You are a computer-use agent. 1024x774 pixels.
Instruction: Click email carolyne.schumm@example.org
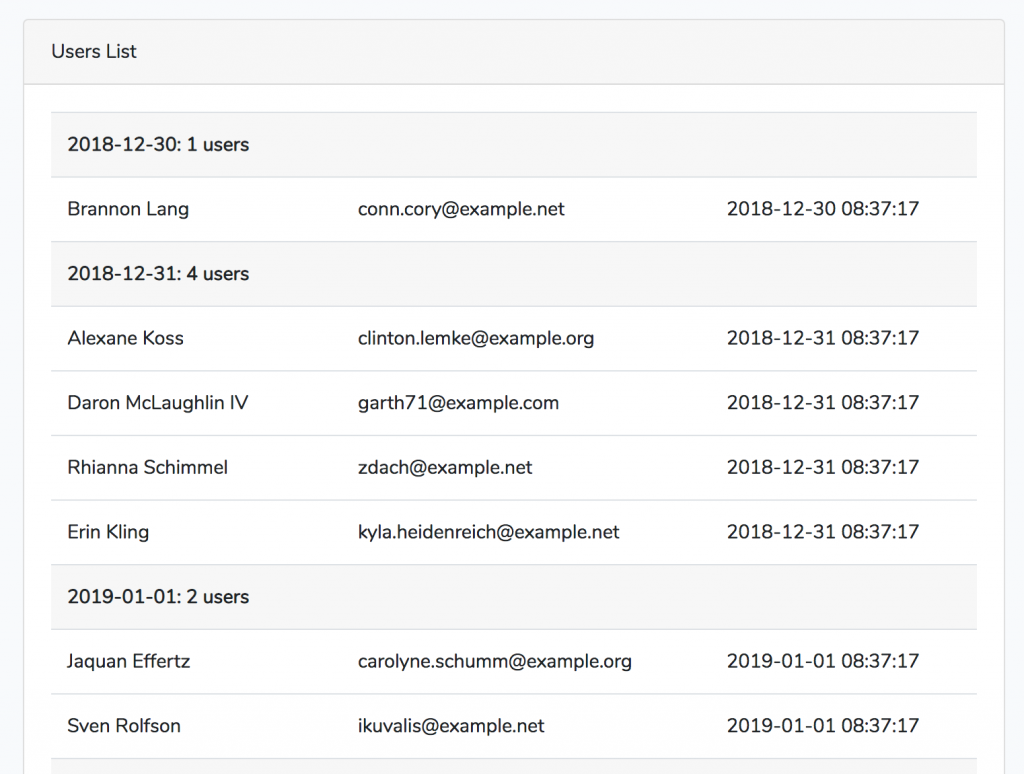(494, 661)
